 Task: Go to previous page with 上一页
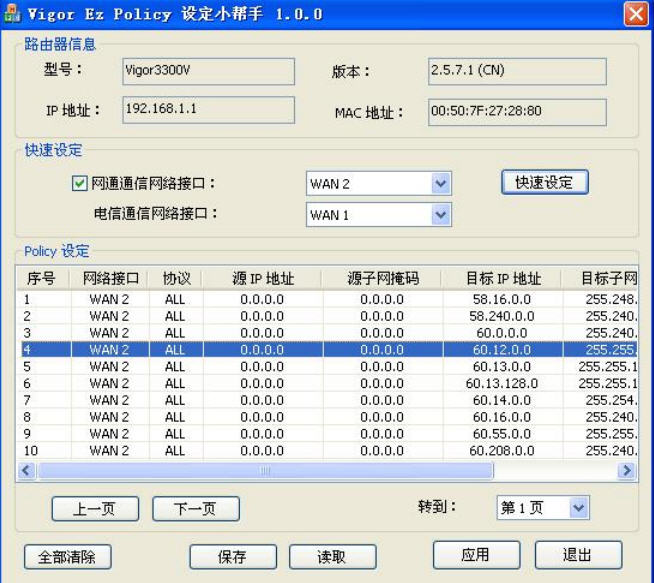pos(95,509)
